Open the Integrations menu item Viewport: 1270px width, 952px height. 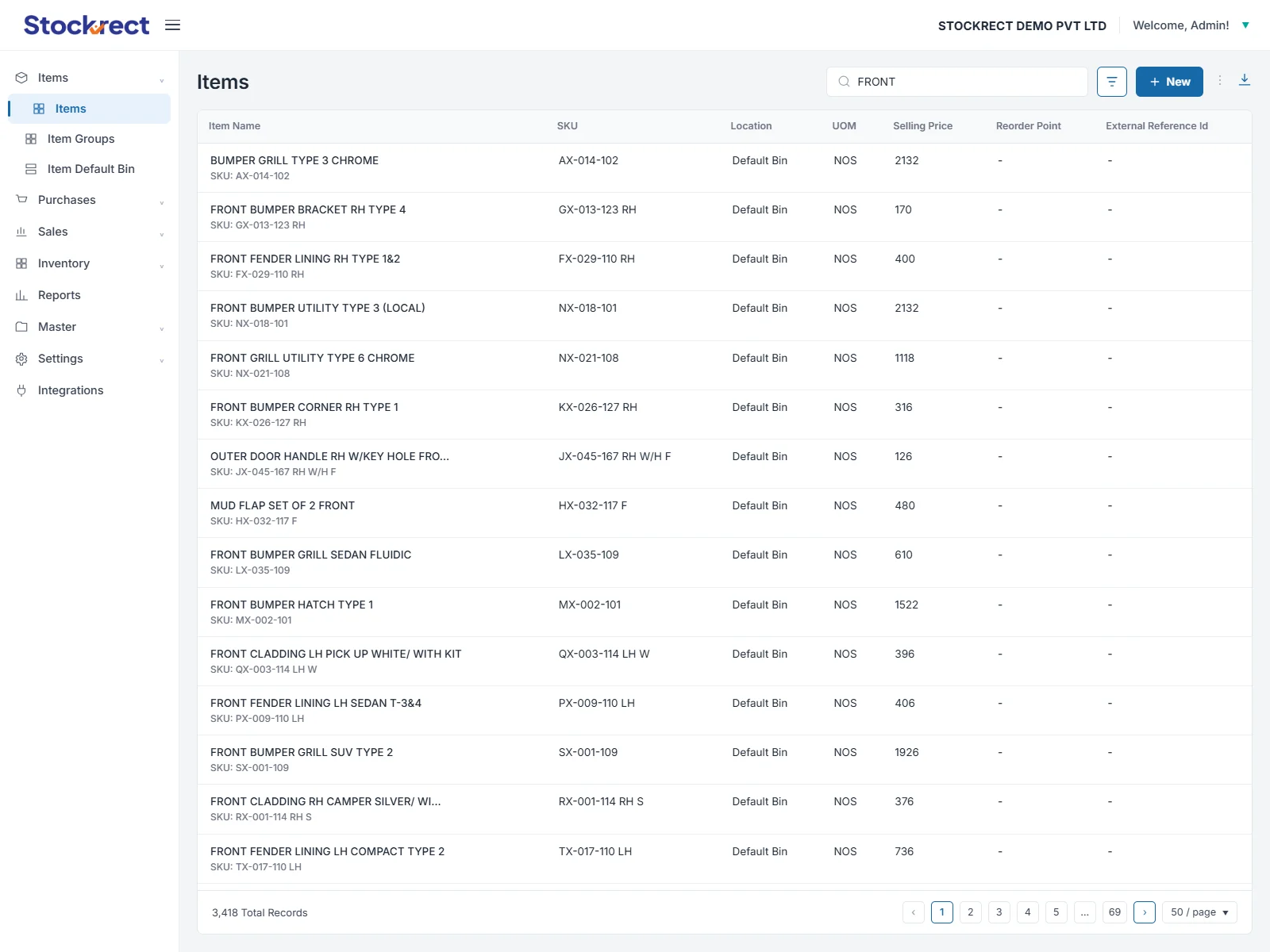71,390
